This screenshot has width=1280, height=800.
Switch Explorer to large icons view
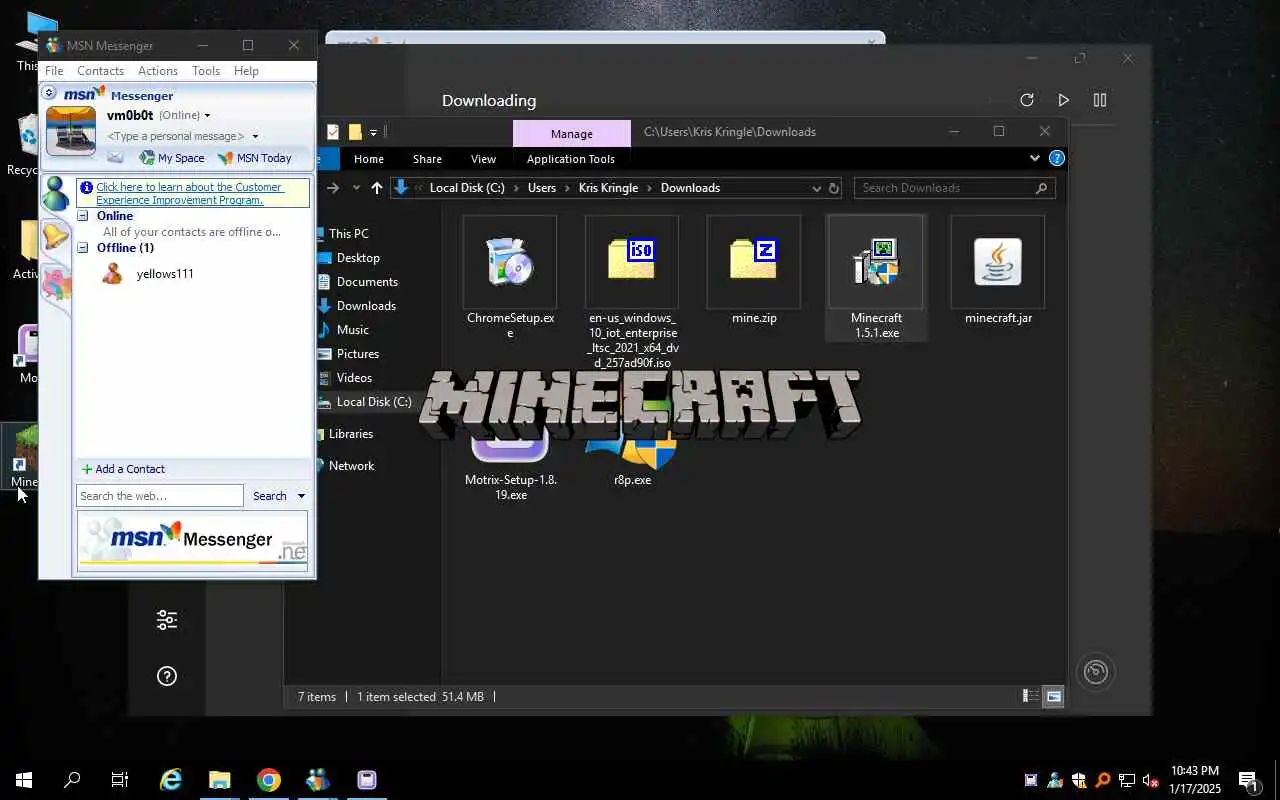(x=1053, y=696)
